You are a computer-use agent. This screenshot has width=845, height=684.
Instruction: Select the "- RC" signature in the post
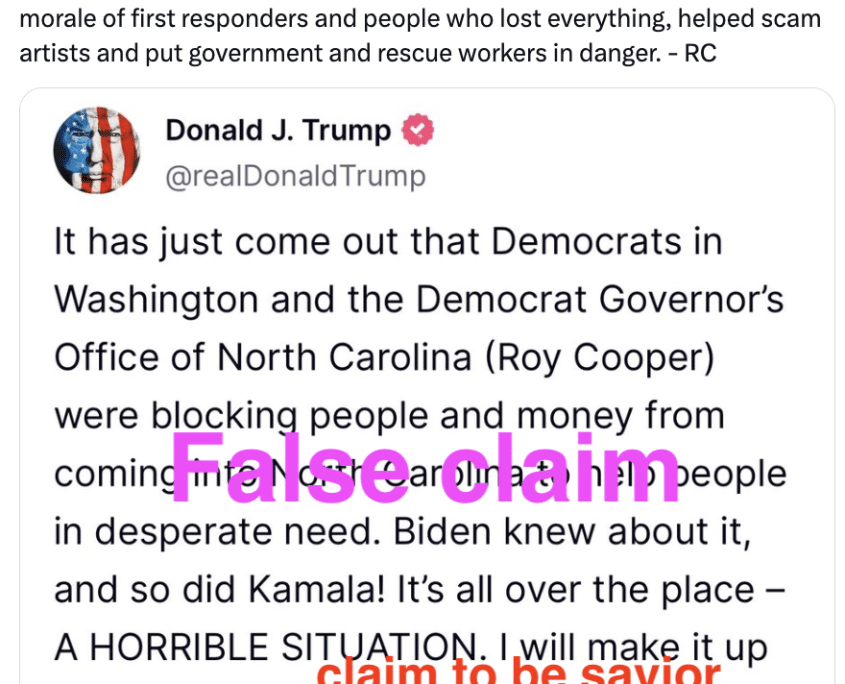(x=692, y=53)
